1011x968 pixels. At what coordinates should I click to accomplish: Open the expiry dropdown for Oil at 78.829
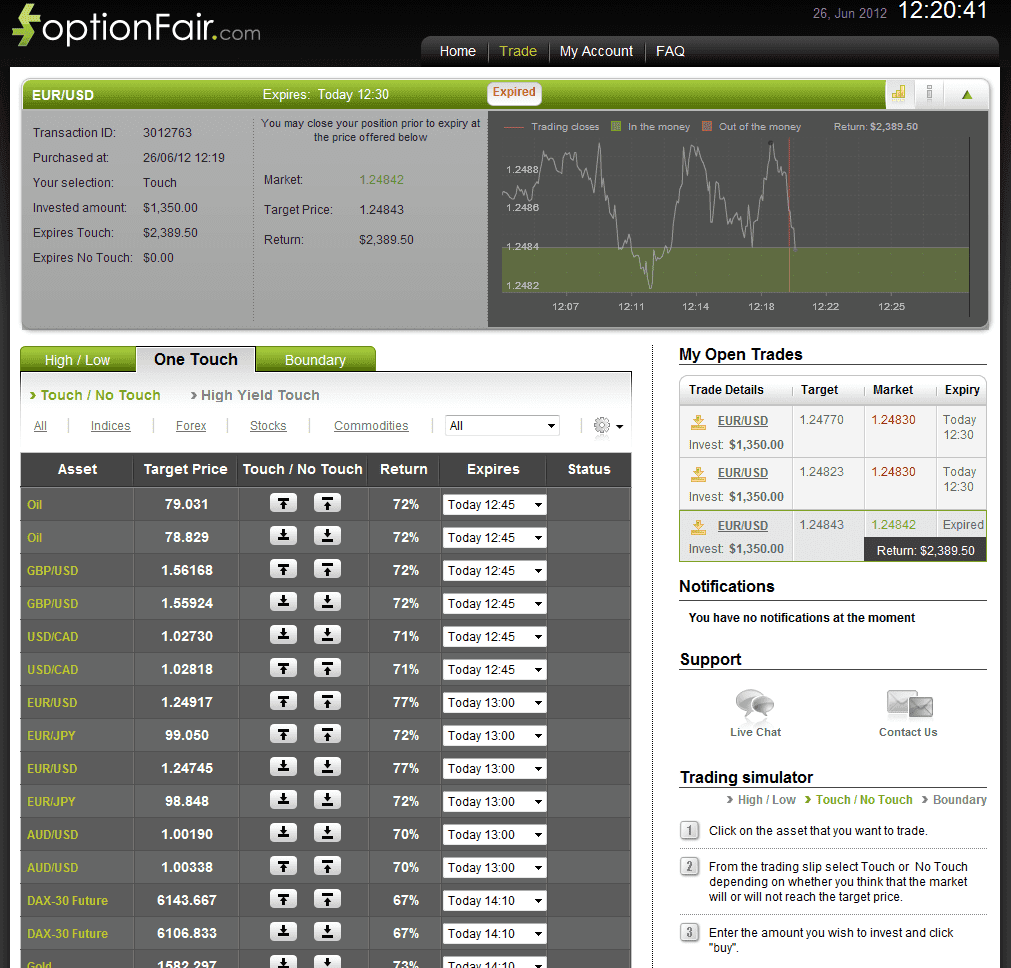[492, 537]
